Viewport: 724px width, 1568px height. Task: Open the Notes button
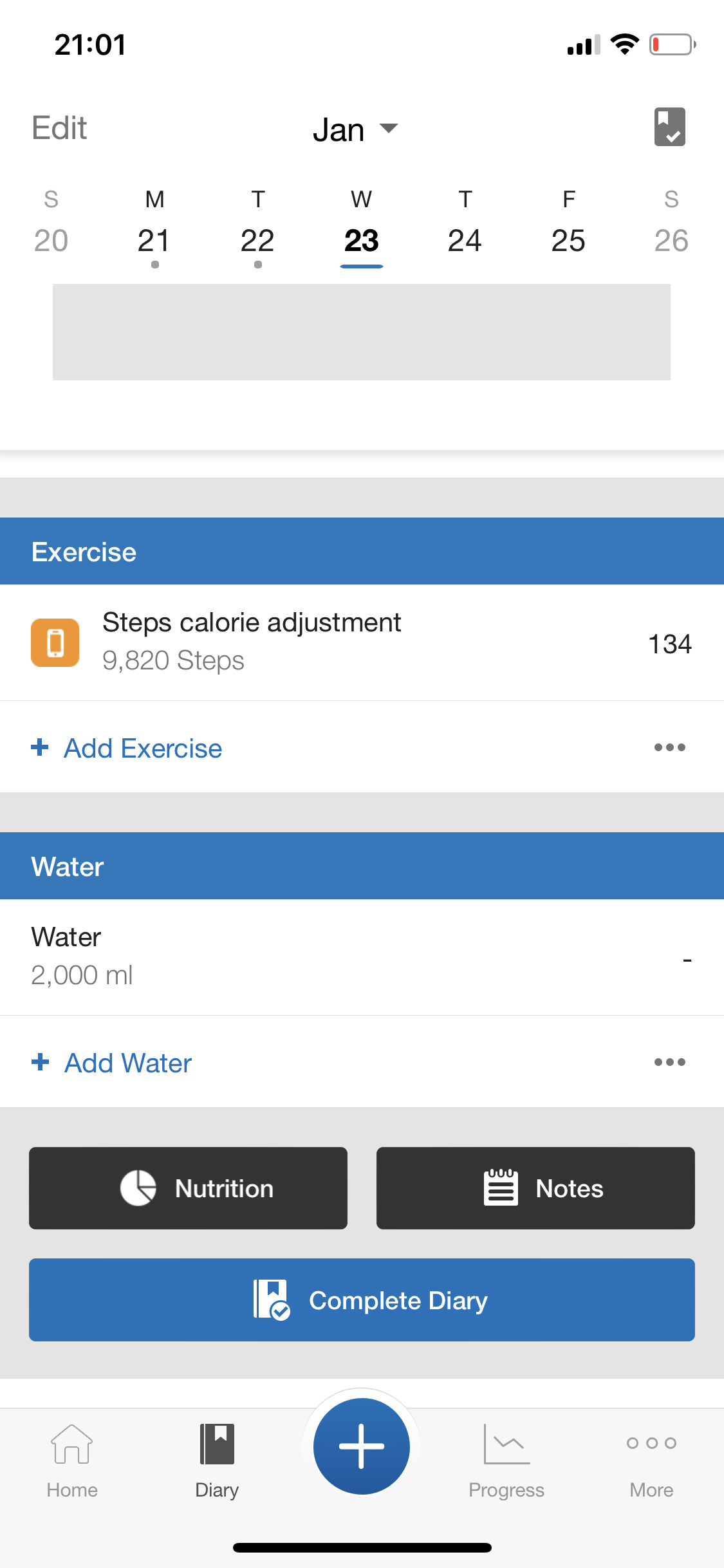coord(535,1188)
